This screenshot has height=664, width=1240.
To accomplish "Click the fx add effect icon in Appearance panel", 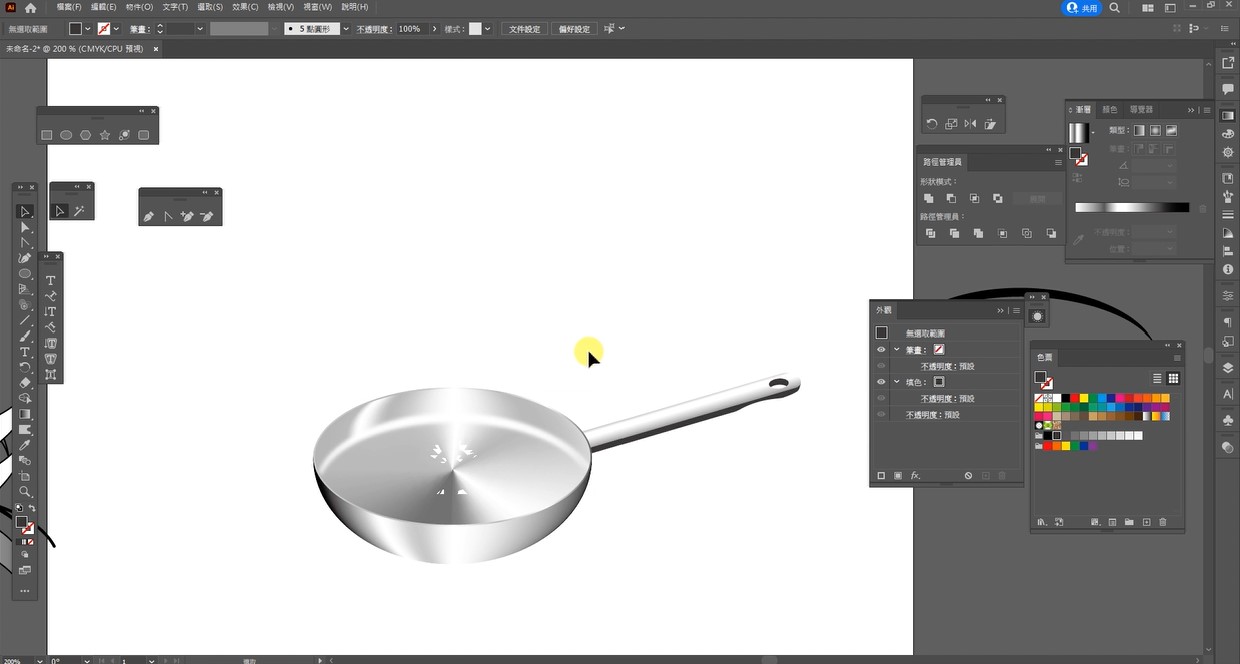I will click(915, 476).
